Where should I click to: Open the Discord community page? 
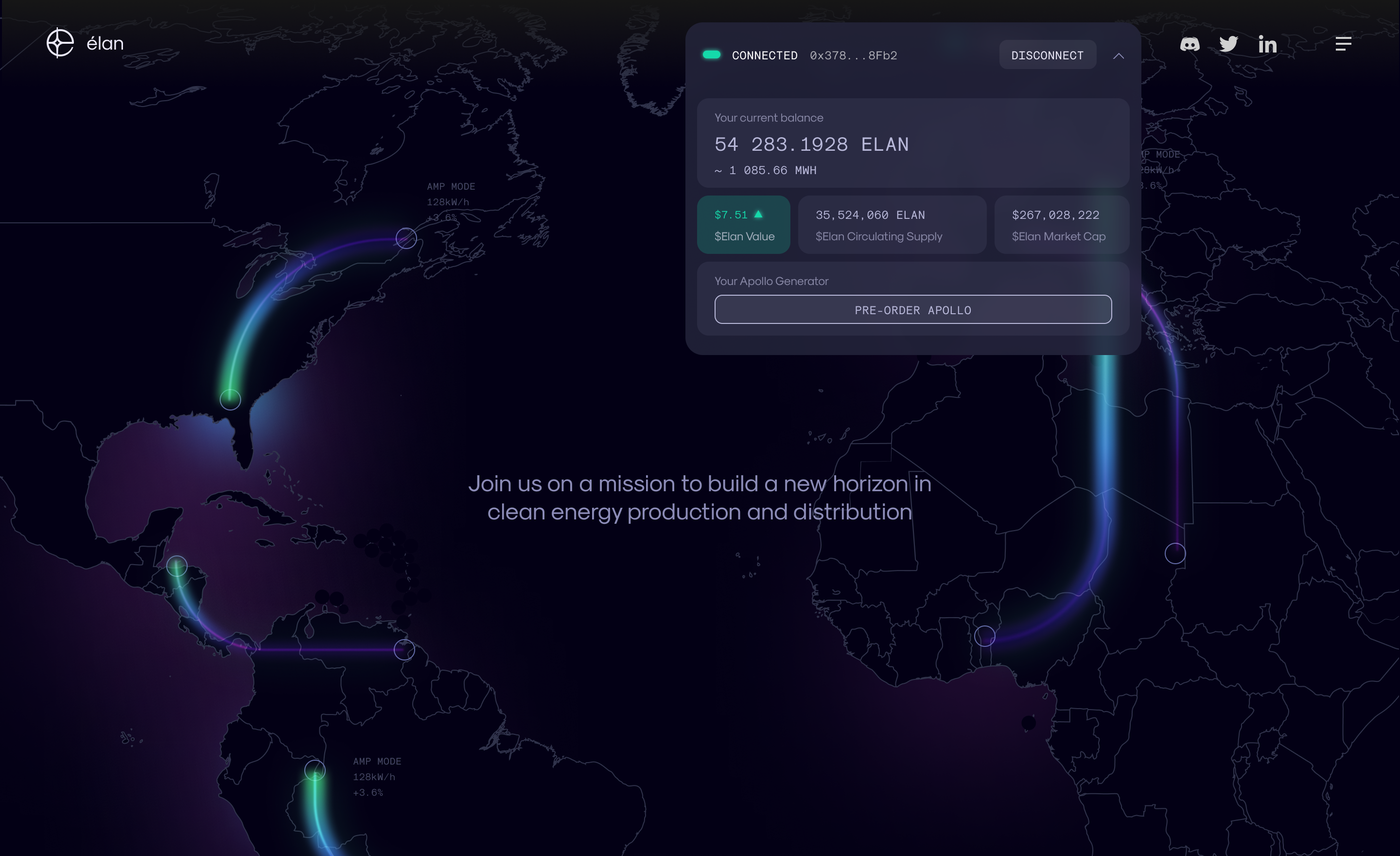pyautogui.click(x=1190, y=44)
